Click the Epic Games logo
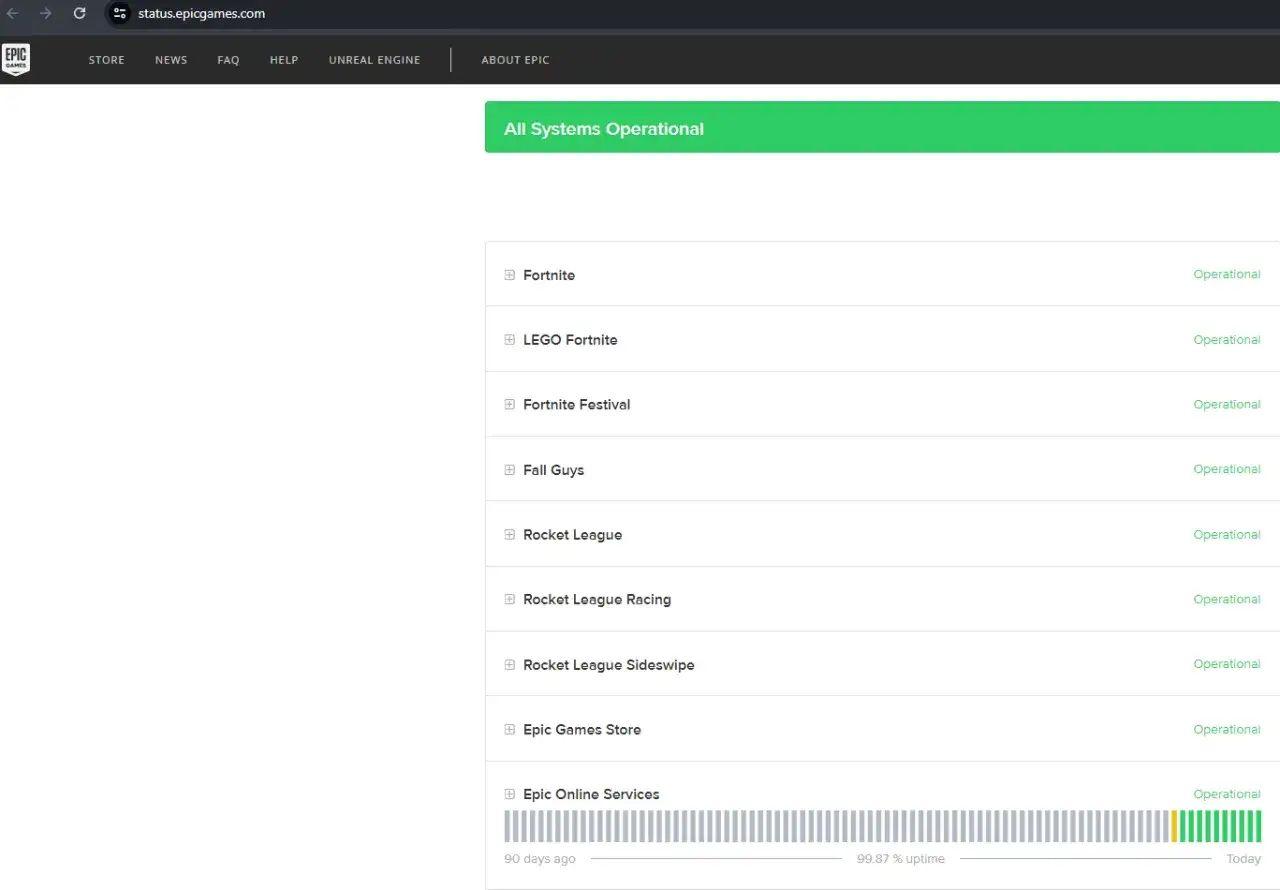1280x890 pixels. 15,59
